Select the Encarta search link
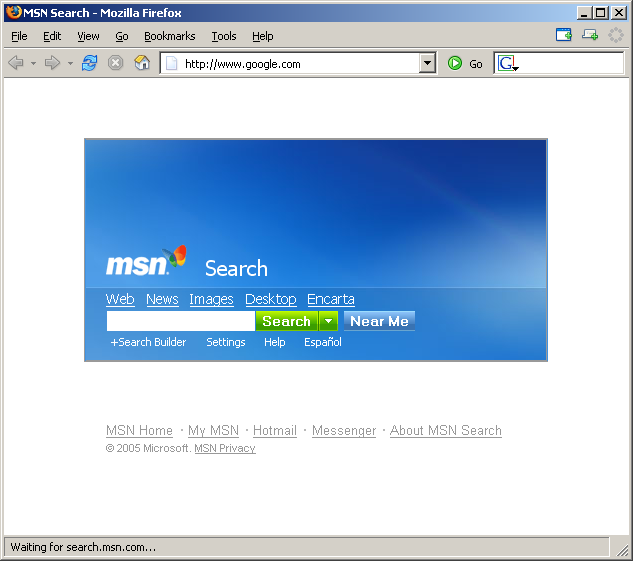The width and height of the screenshot is (633, 561). pyautogui.click(x=331, y=299)
